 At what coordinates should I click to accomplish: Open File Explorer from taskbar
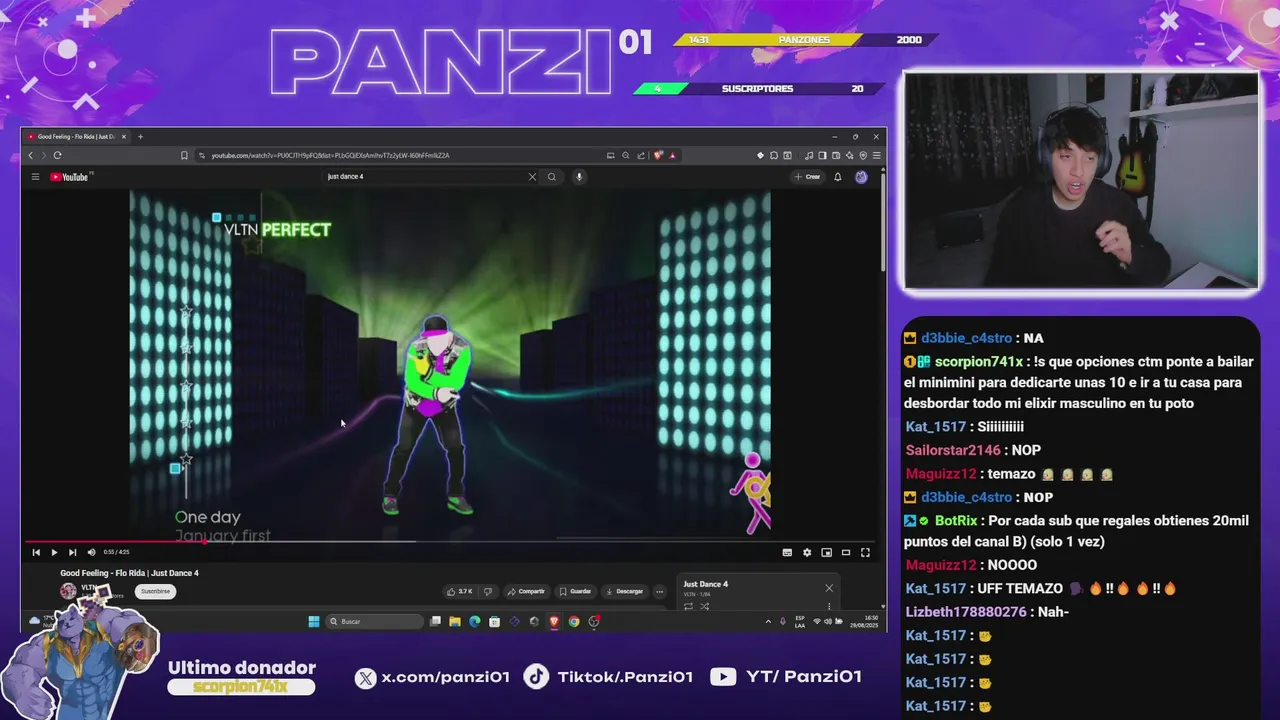(455, 621)
